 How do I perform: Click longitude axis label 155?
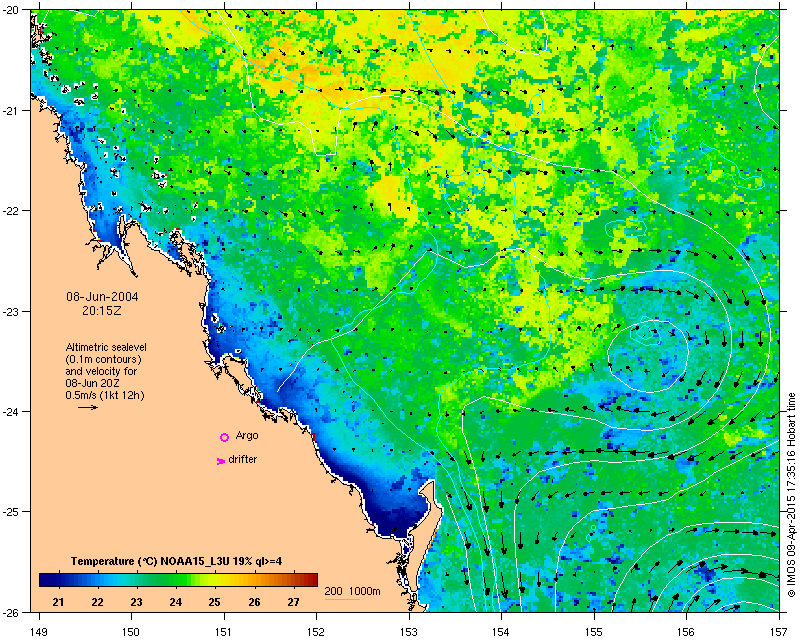point(594,632)
